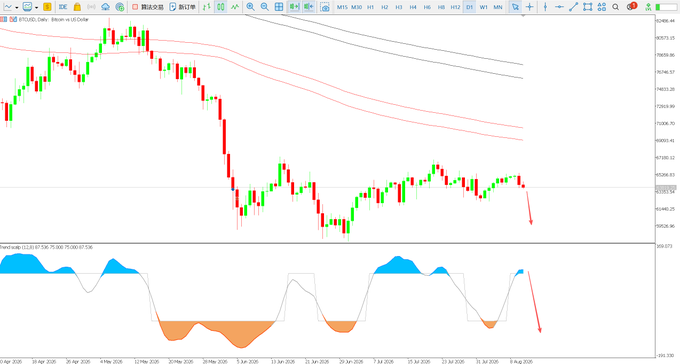This screenshot has height=364, width=680.
Task: Select the rectangle drawing tool
Action: (x=588, y=7)
